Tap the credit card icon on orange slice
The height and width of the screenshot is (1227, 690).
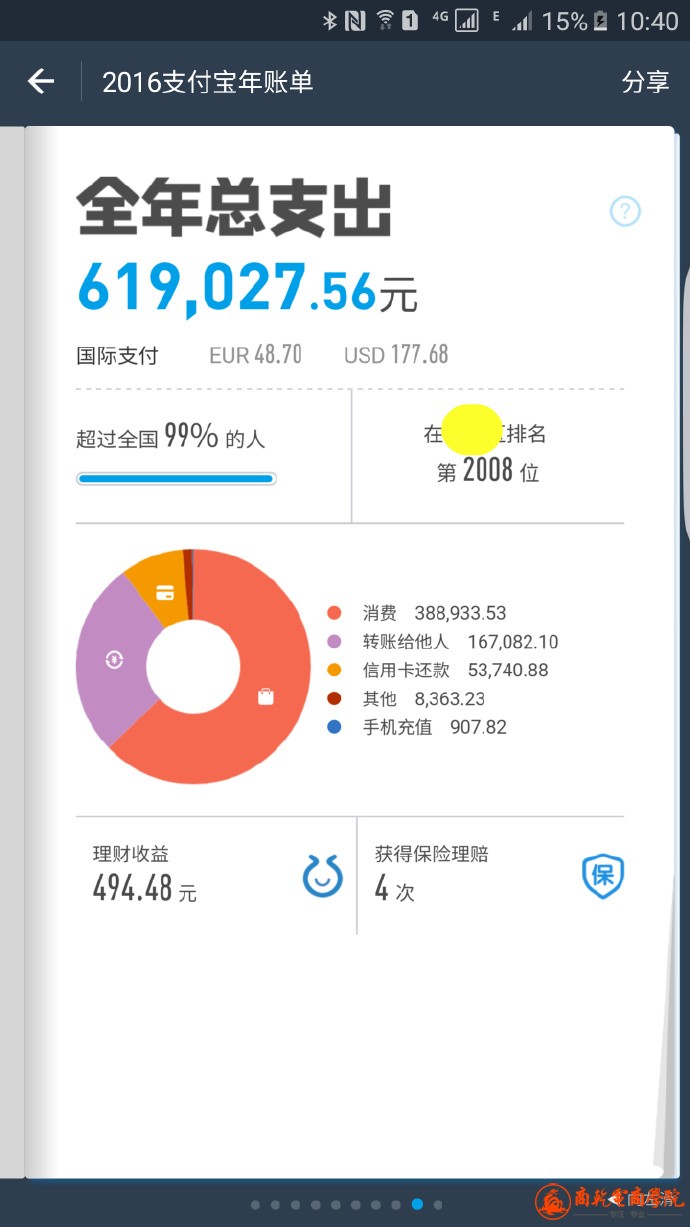[x=166, y=591]
